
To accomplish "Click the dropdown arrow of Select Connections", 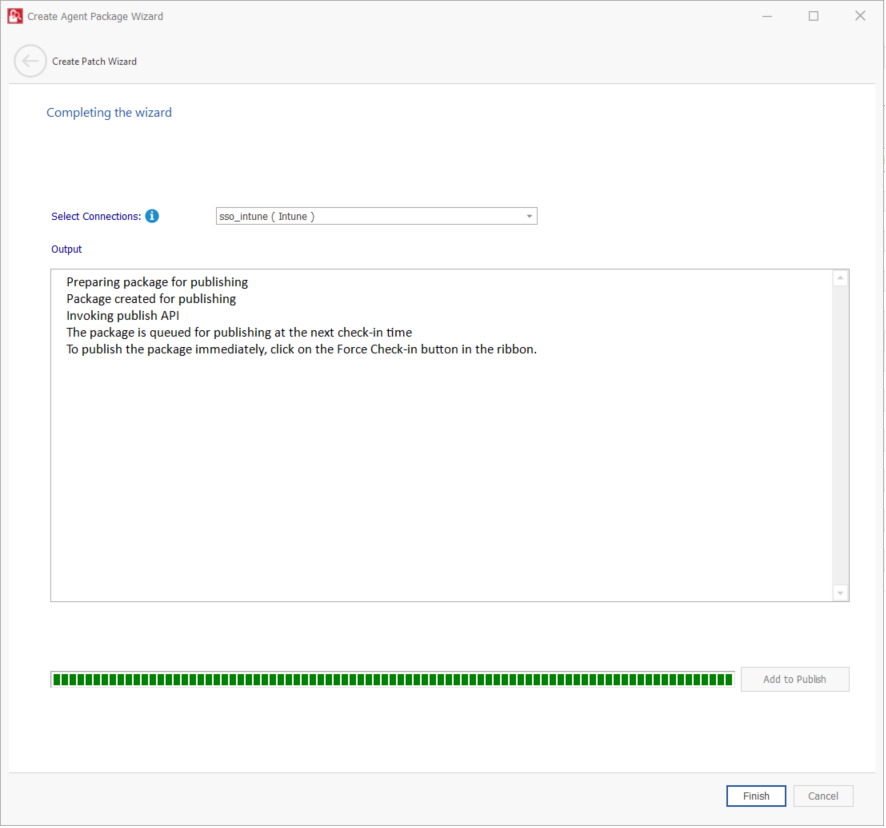I will pos(529,216).
